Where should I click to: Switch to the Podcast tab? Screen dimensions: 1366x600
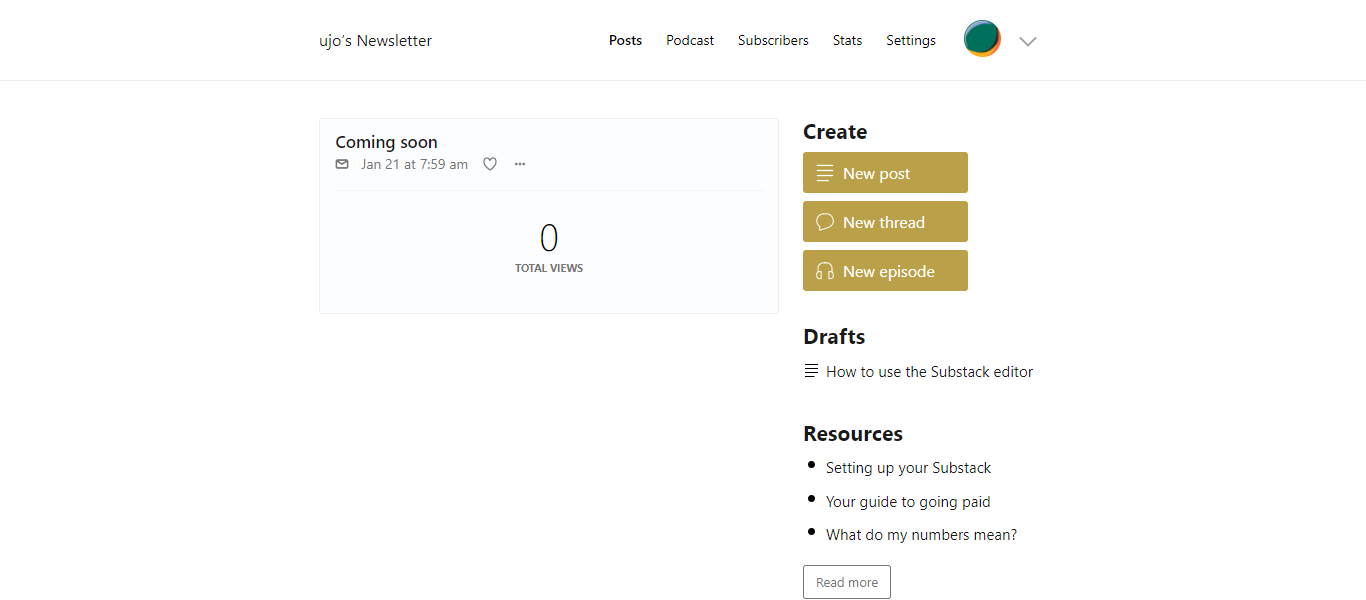click(x=690, y=41)
